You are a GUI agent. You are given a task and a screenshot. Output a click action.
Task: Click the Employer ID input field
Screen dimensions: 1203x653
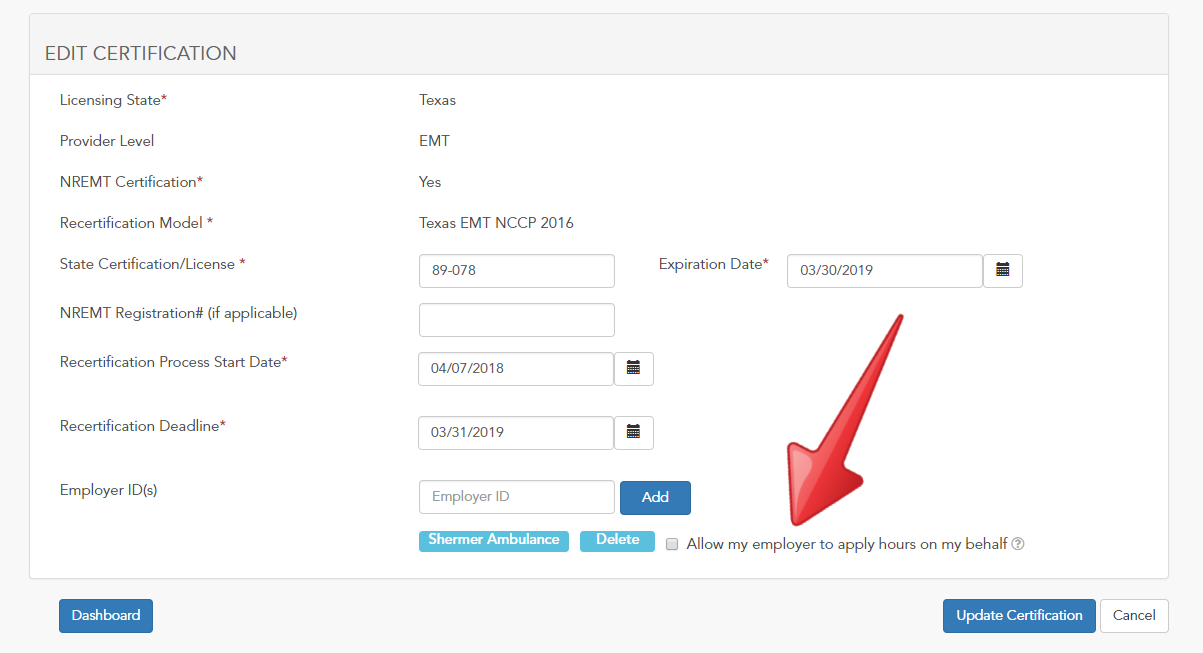pos(516,497)
